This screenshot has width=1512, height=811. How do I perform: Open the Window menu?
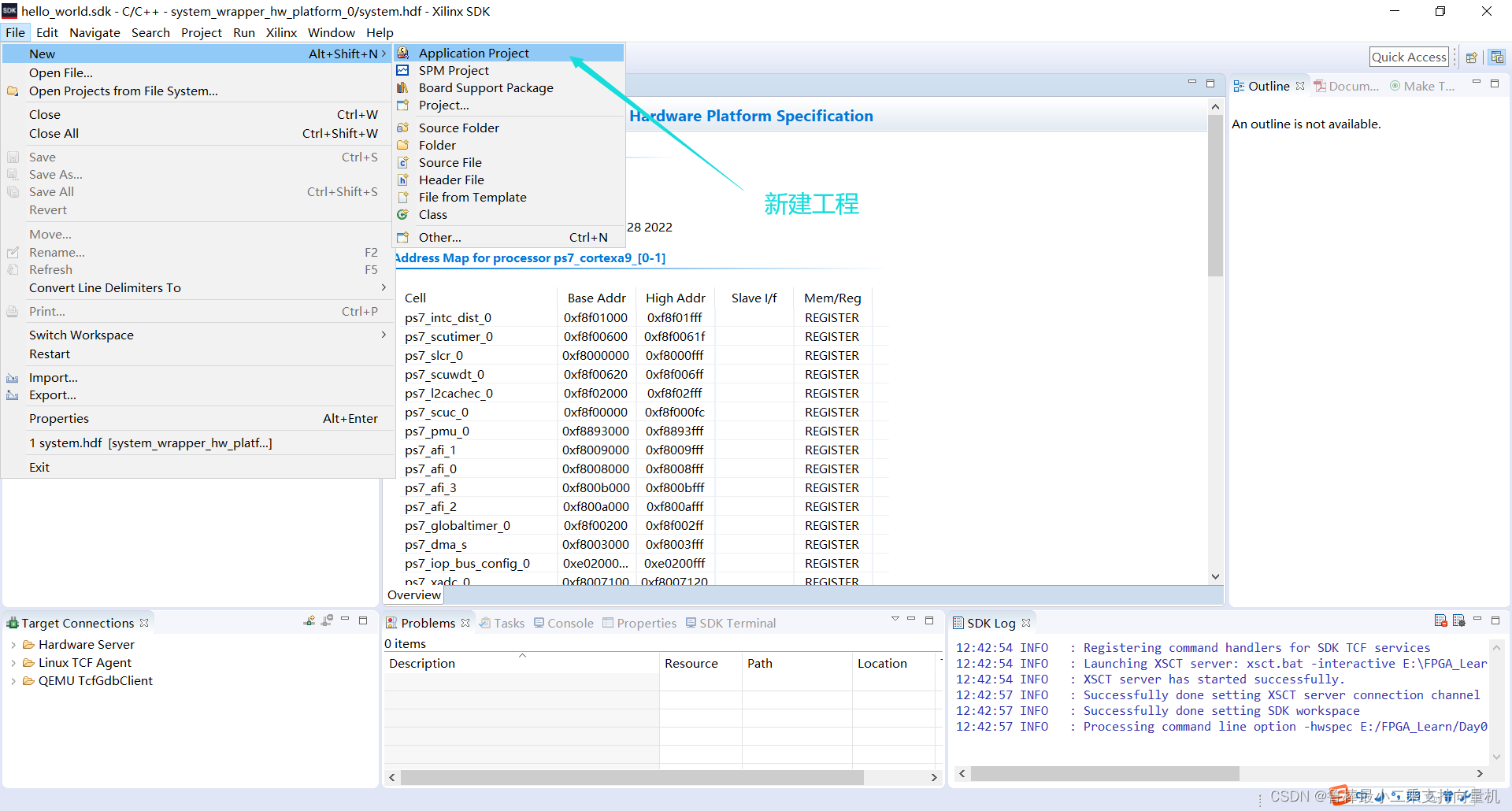coord(331,32)
